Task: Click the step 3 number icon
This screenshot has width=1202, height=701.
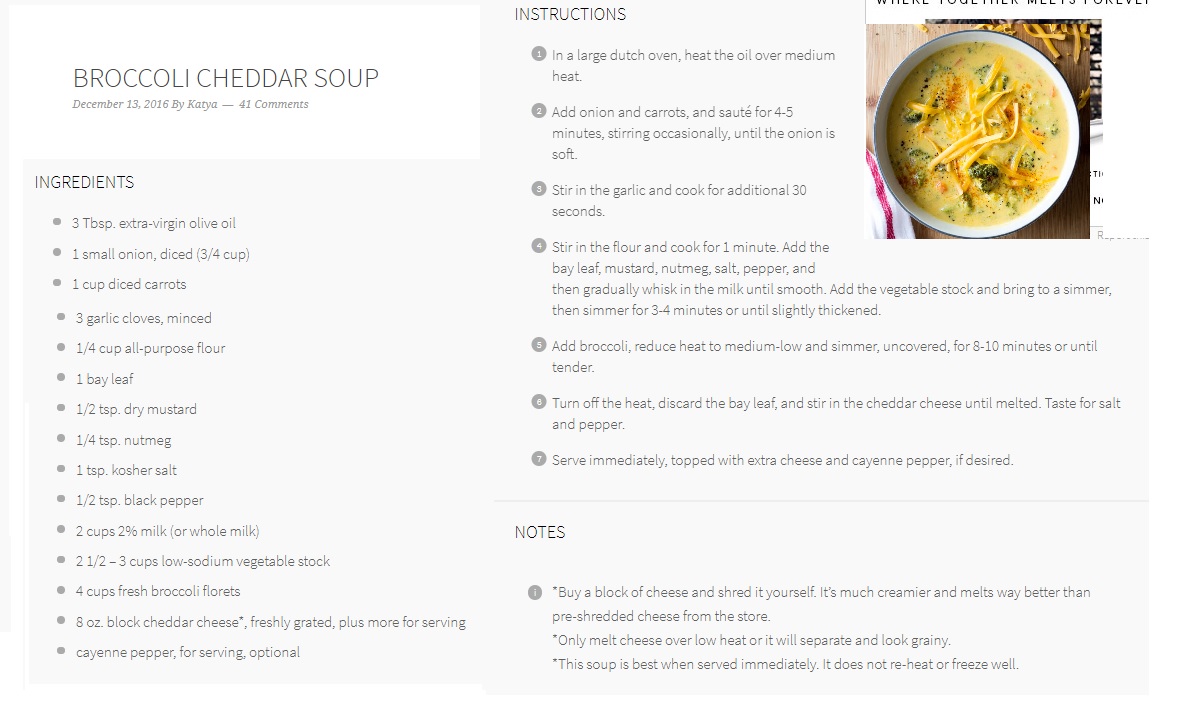Action: (539, 188)
